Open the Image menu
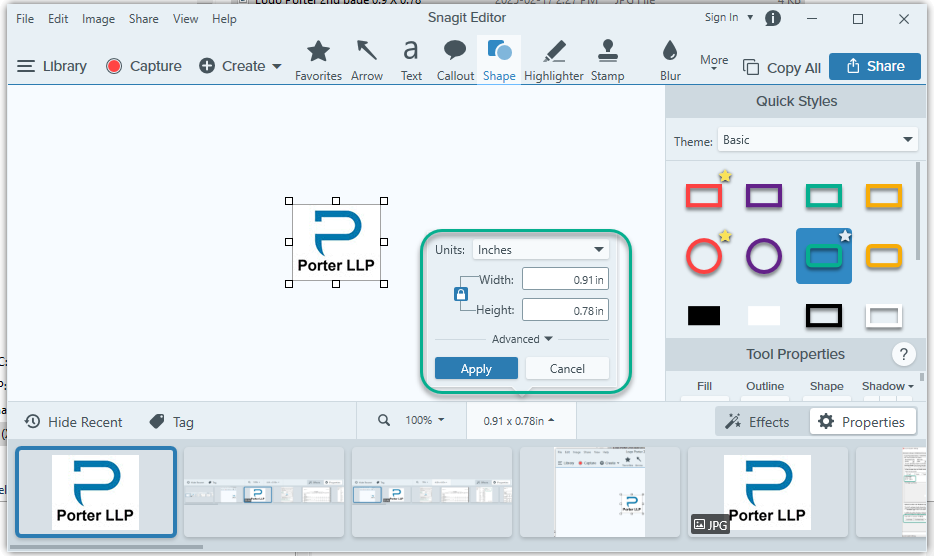This screenshot has height=556, width=934. [98, 19]
